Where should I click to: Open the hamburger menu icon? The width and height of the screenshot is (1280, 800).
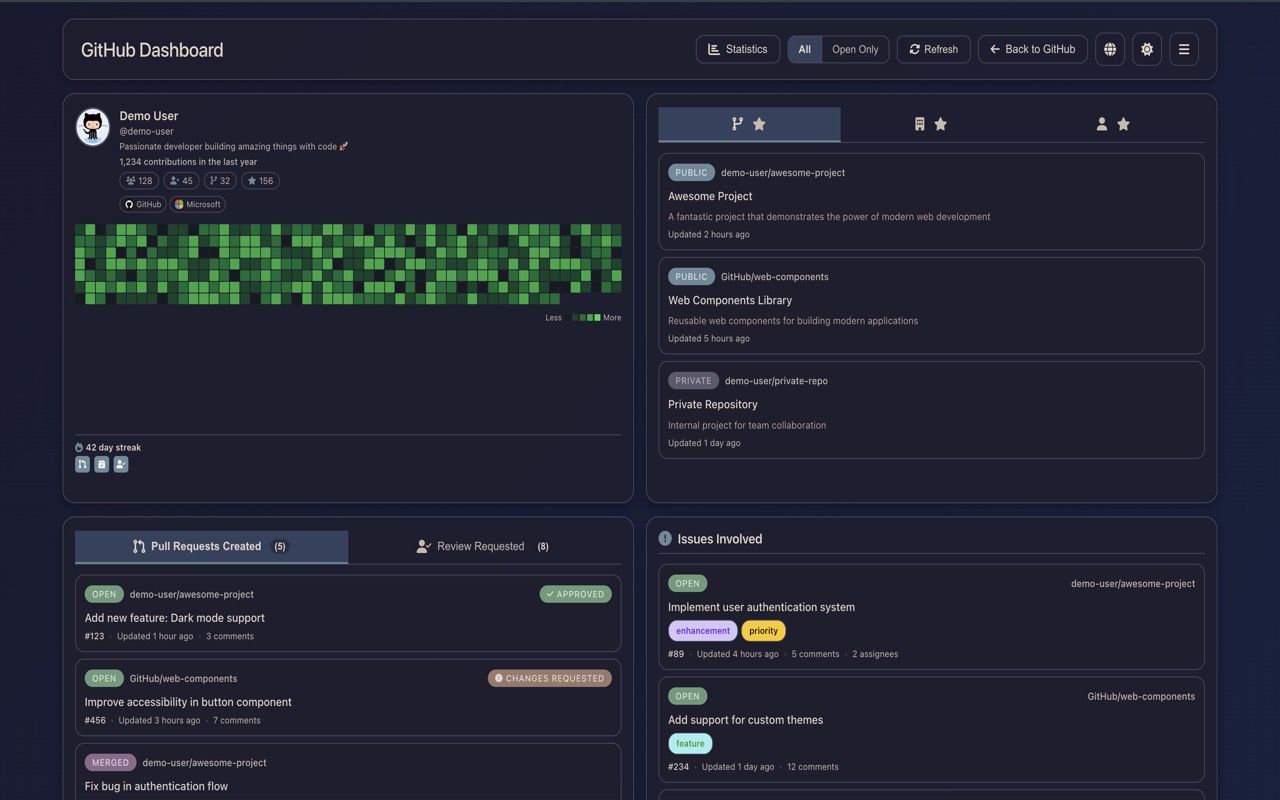pos(1184,49)
